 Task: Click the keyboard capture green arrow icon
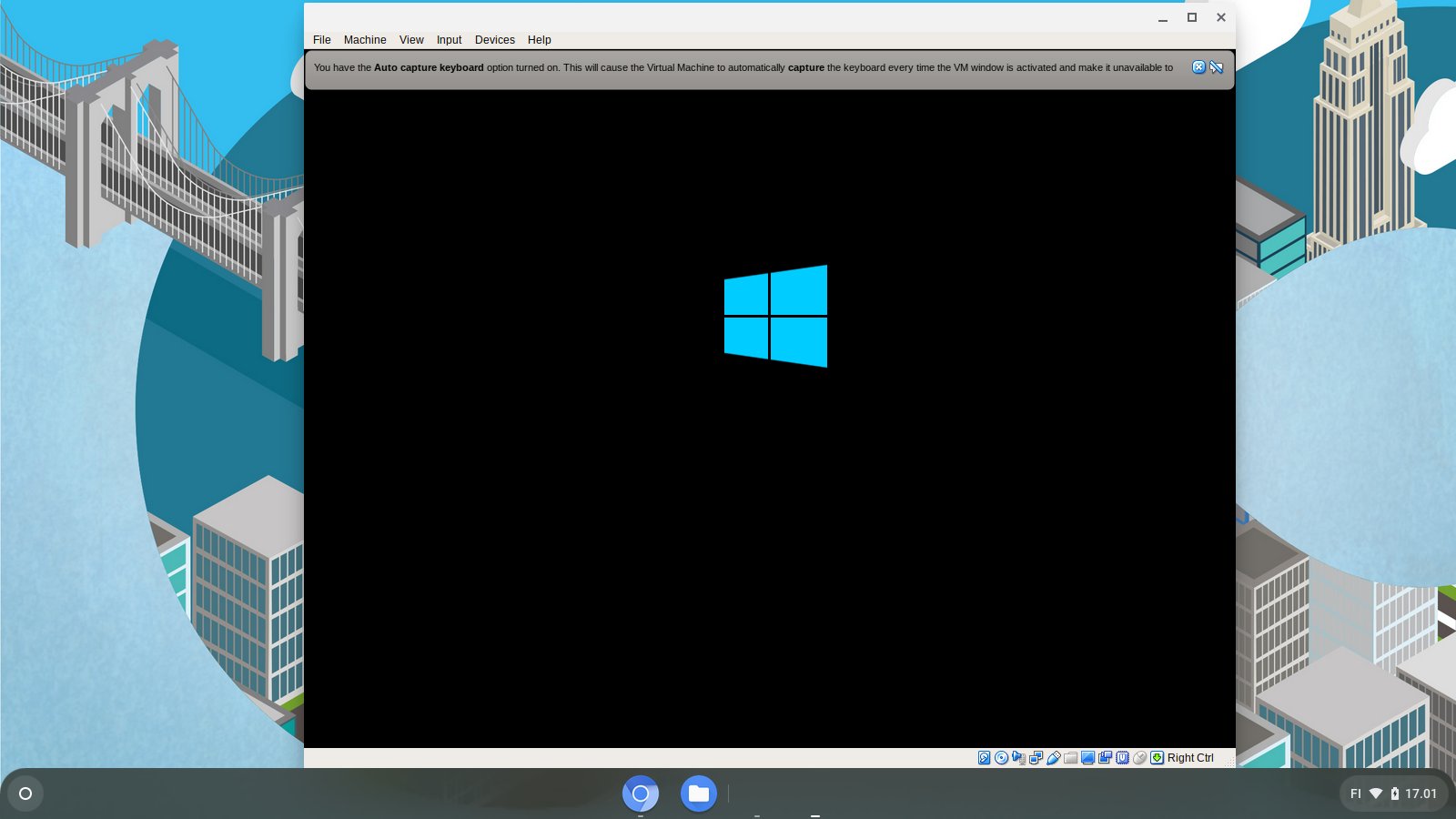click(x=1158, y=757)
